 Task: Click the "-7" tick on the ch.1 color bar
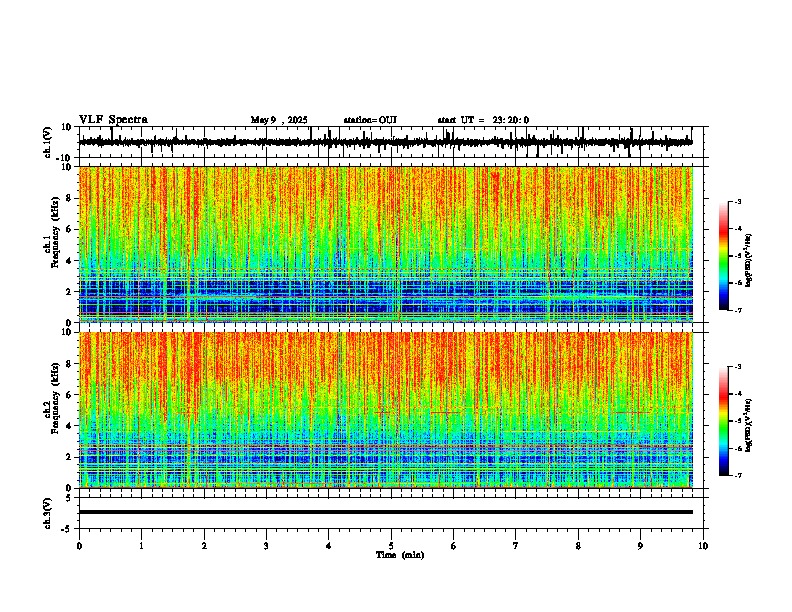[738, 310]
